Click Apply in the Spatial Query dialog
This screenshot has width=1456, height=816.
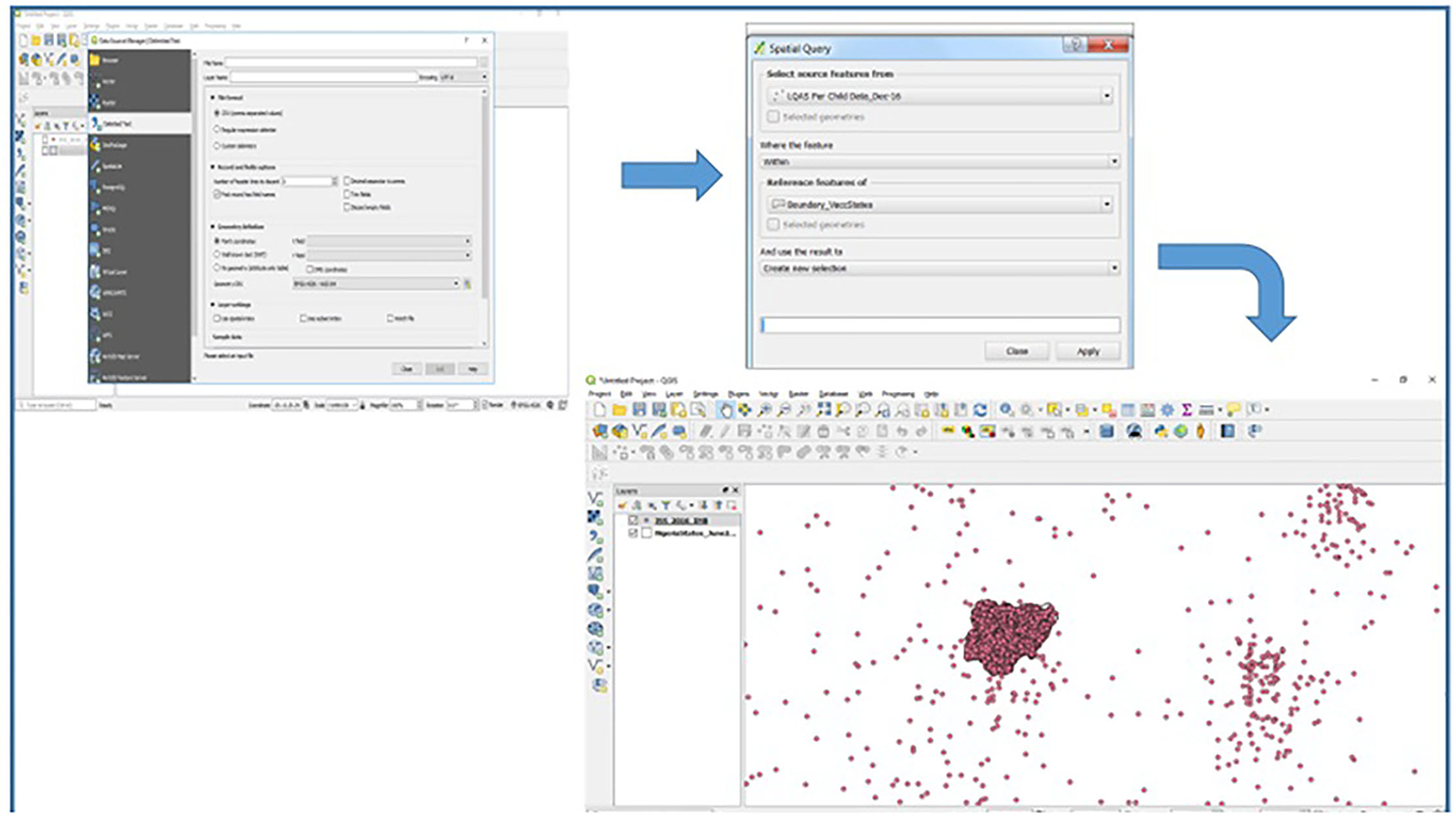1087,351
